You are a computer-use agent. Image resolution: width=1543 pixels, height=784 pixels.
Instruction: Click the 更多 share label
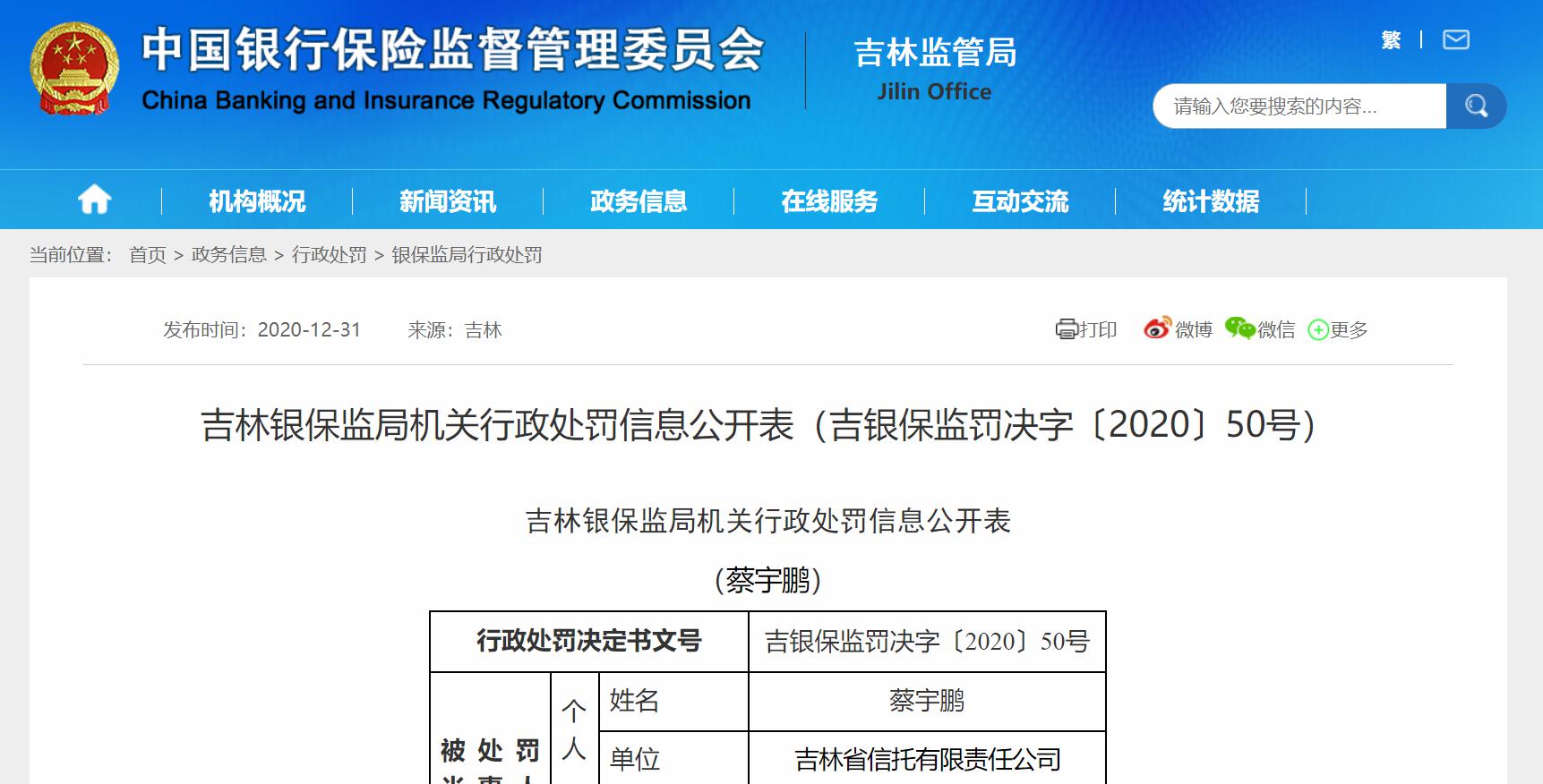[x=1350, y=330]
